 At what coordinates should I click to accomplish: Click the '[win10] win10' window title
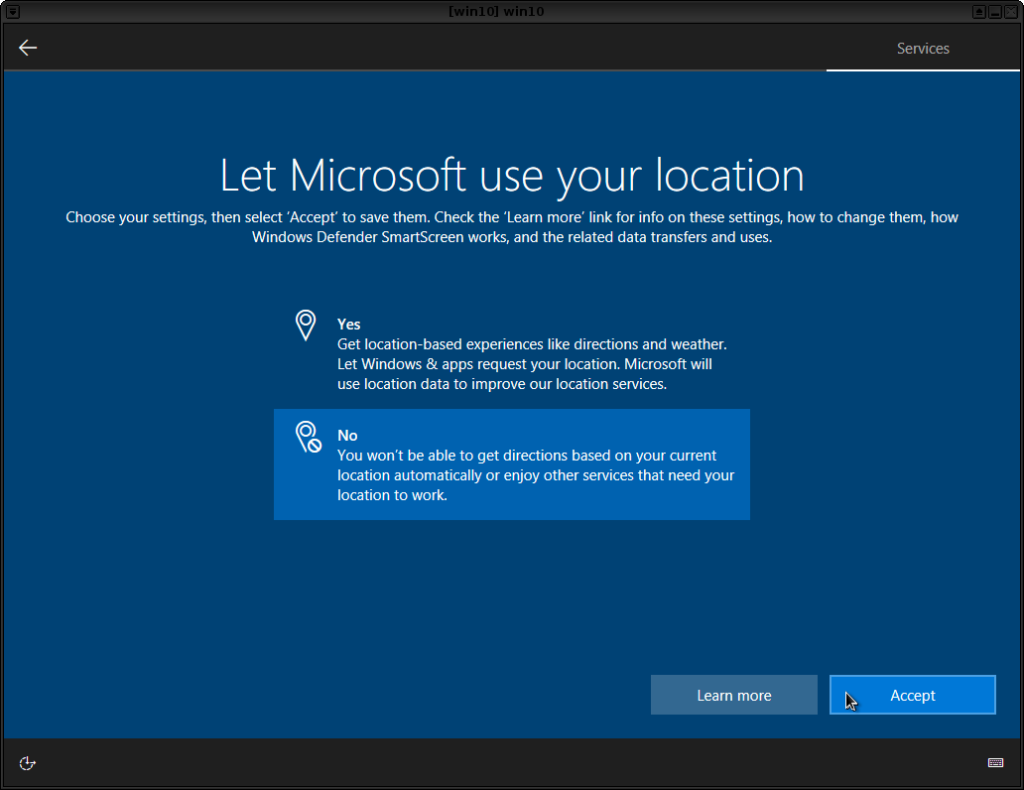pos(496,11)
